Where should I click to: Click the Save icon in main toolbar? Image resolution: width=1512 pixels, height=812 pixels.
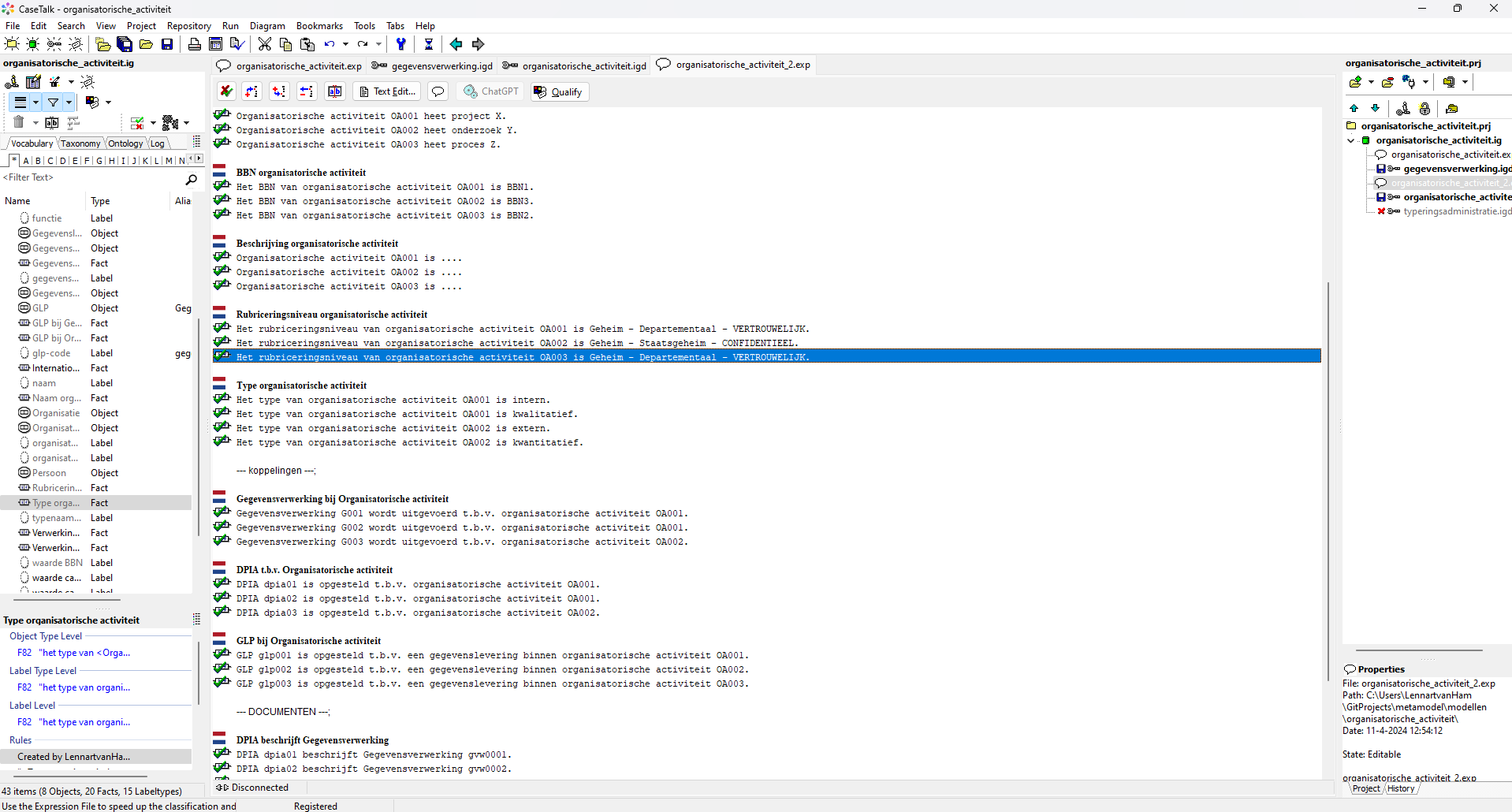[167, 44]
